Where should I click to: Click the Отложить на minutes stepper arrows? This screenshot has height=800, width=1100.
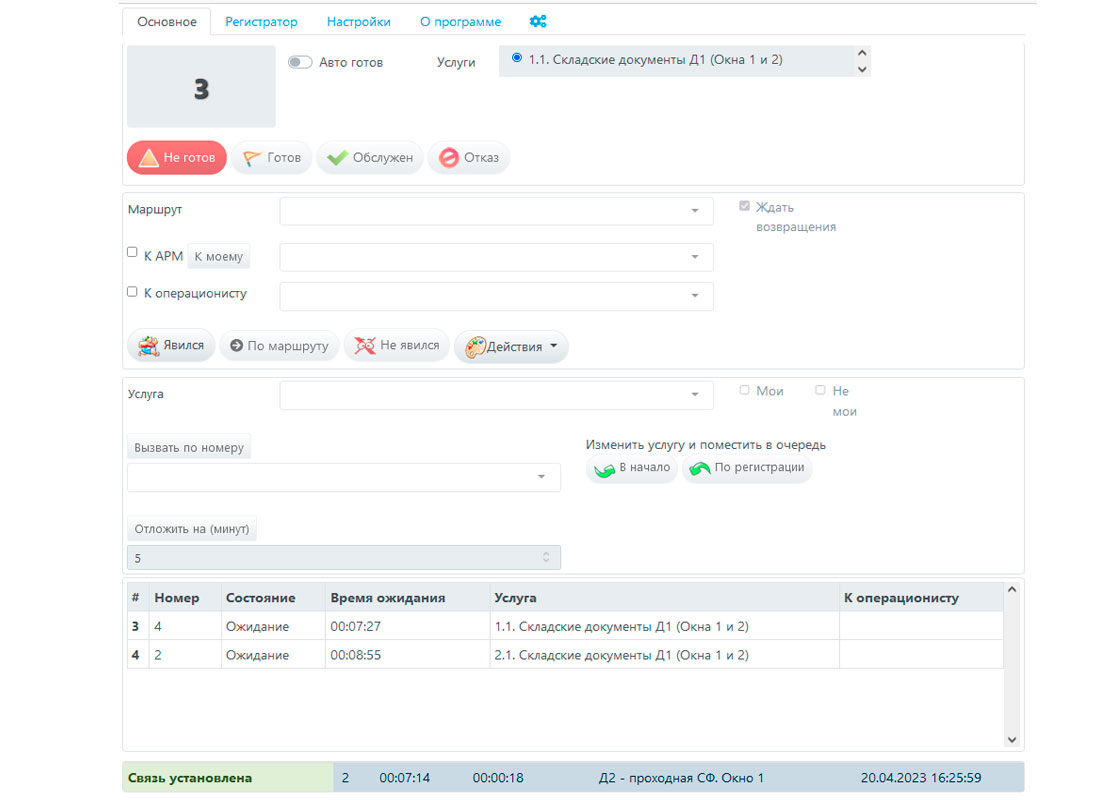546,557
